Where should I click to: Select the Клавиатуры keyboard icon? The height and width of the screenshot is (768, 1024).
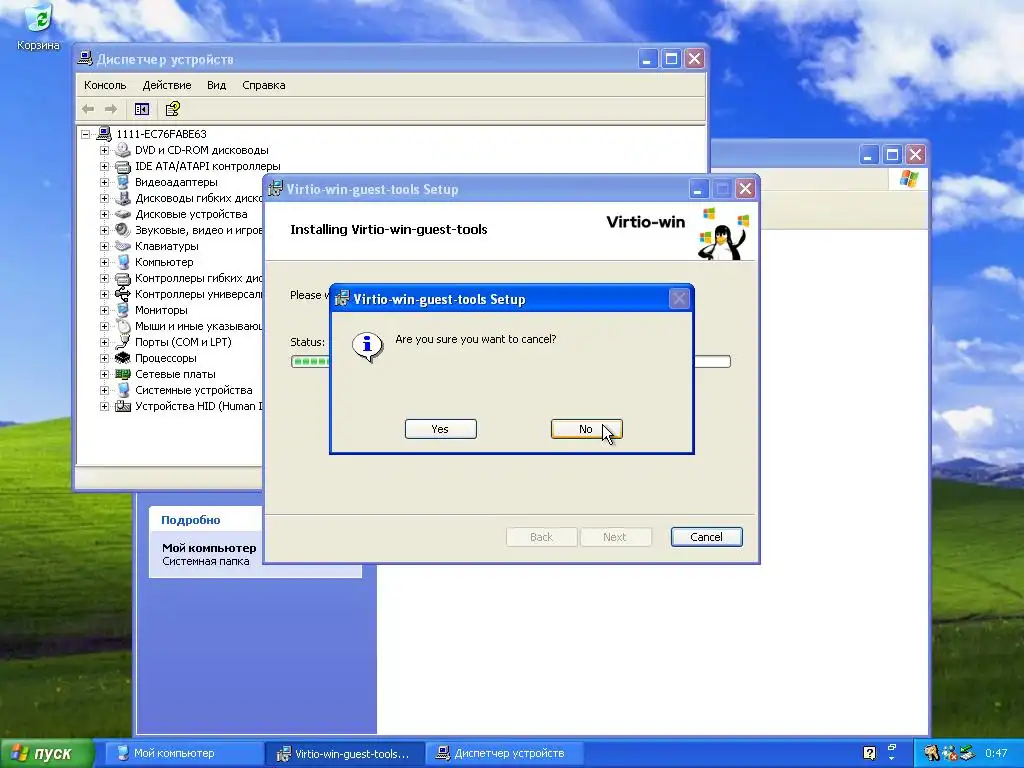tap(123, 246)
